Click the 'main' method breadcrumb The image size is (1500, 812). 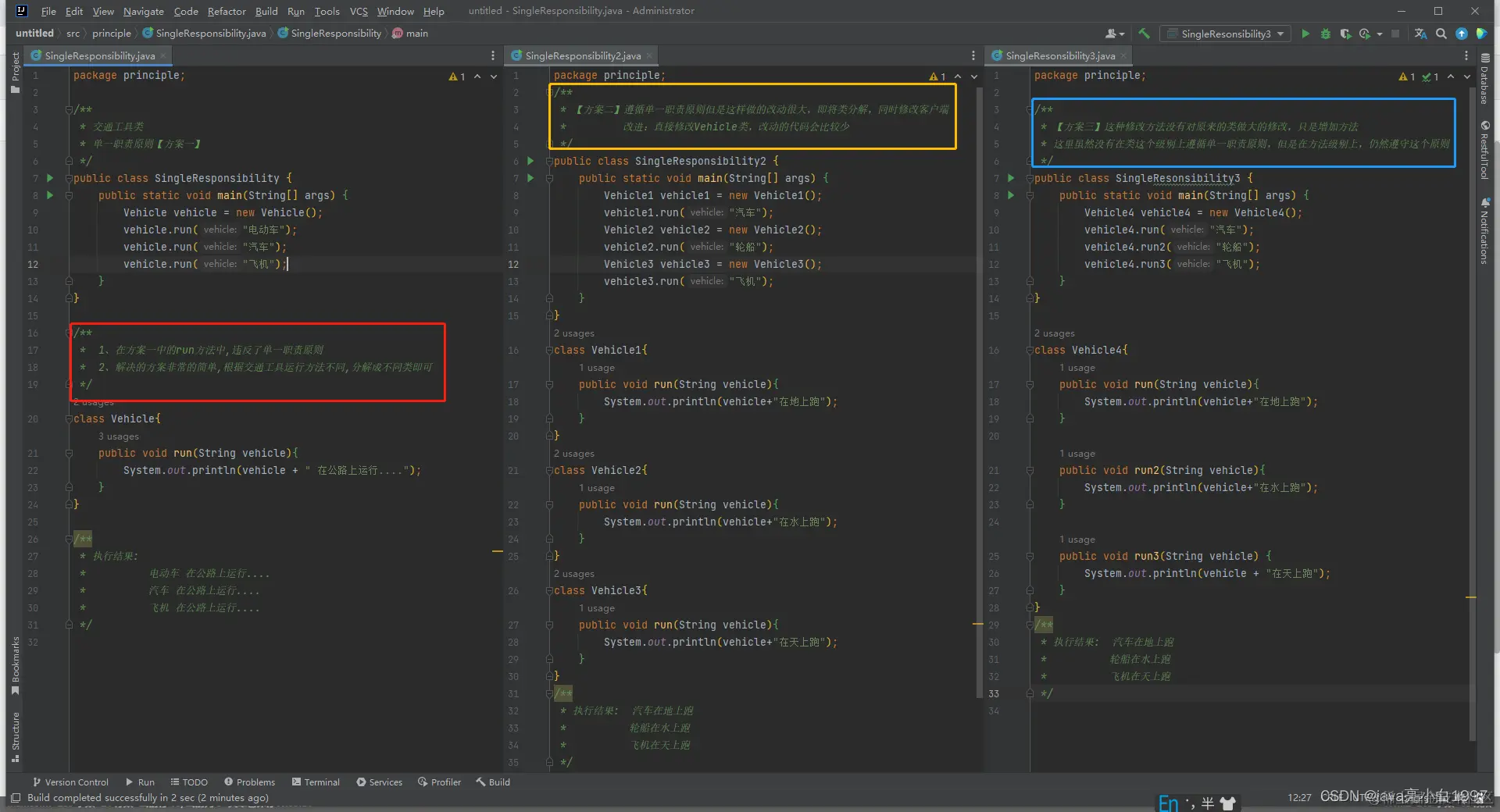(410, 34)
